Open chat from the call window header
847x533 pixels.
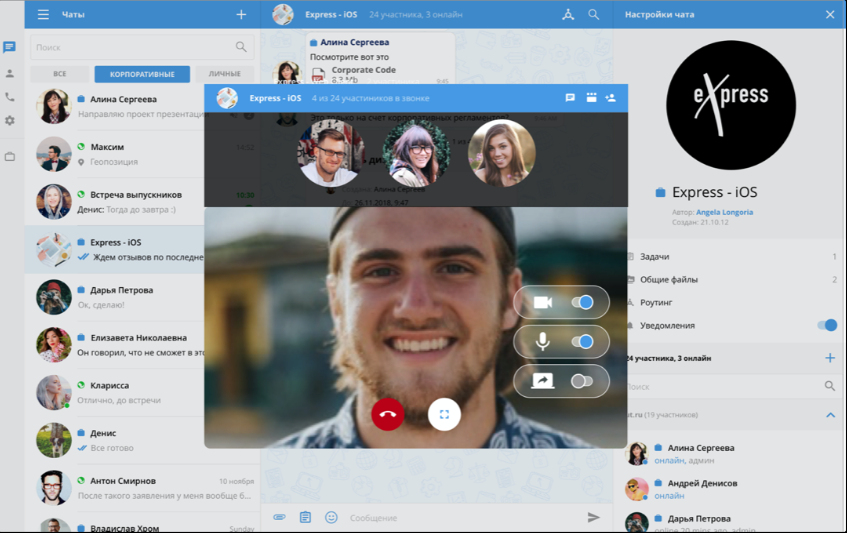569,98
